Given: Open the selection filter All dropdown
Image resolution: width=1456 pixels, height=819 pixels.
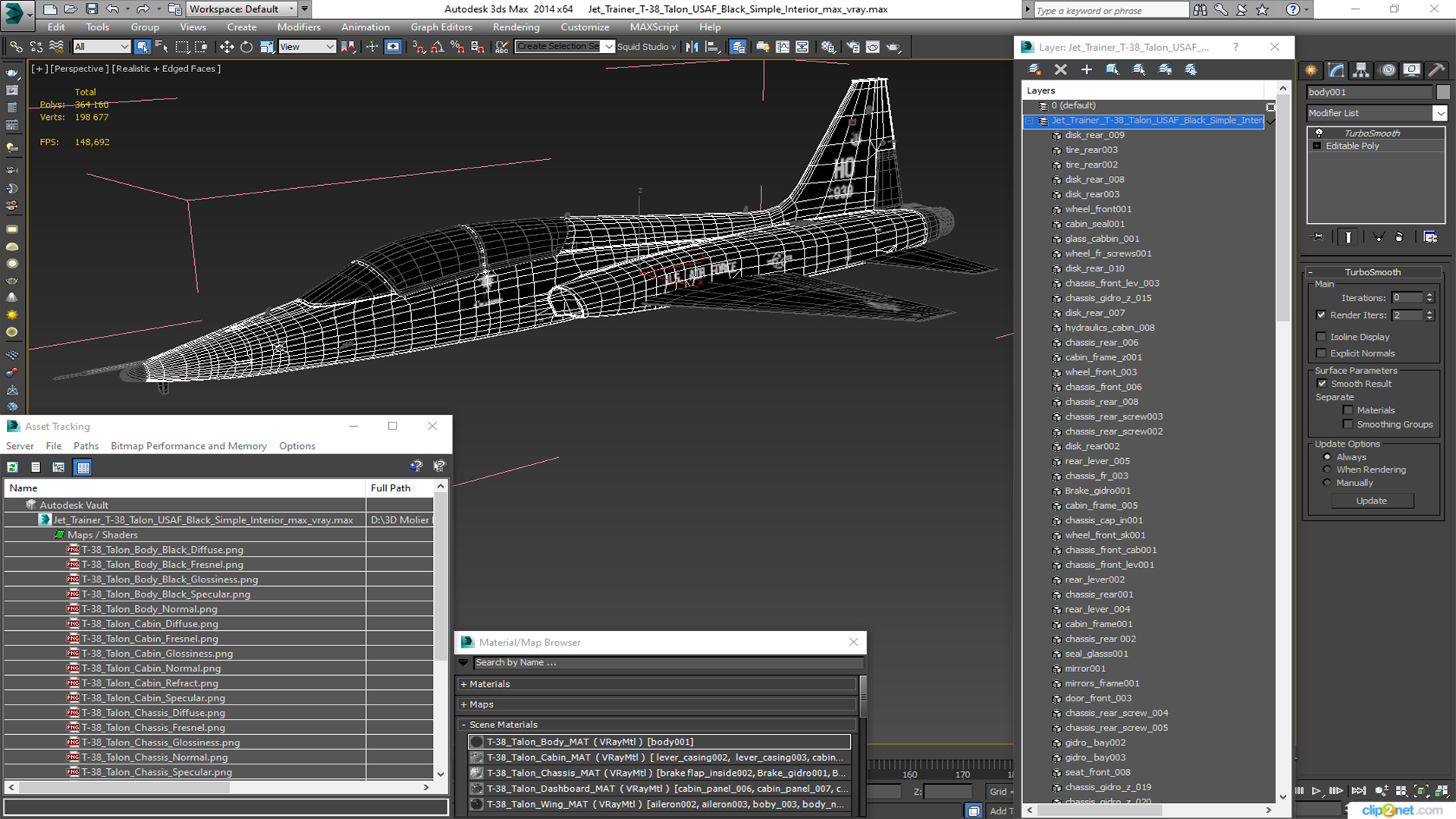Looking at the screenshot, I should (102, 47).
